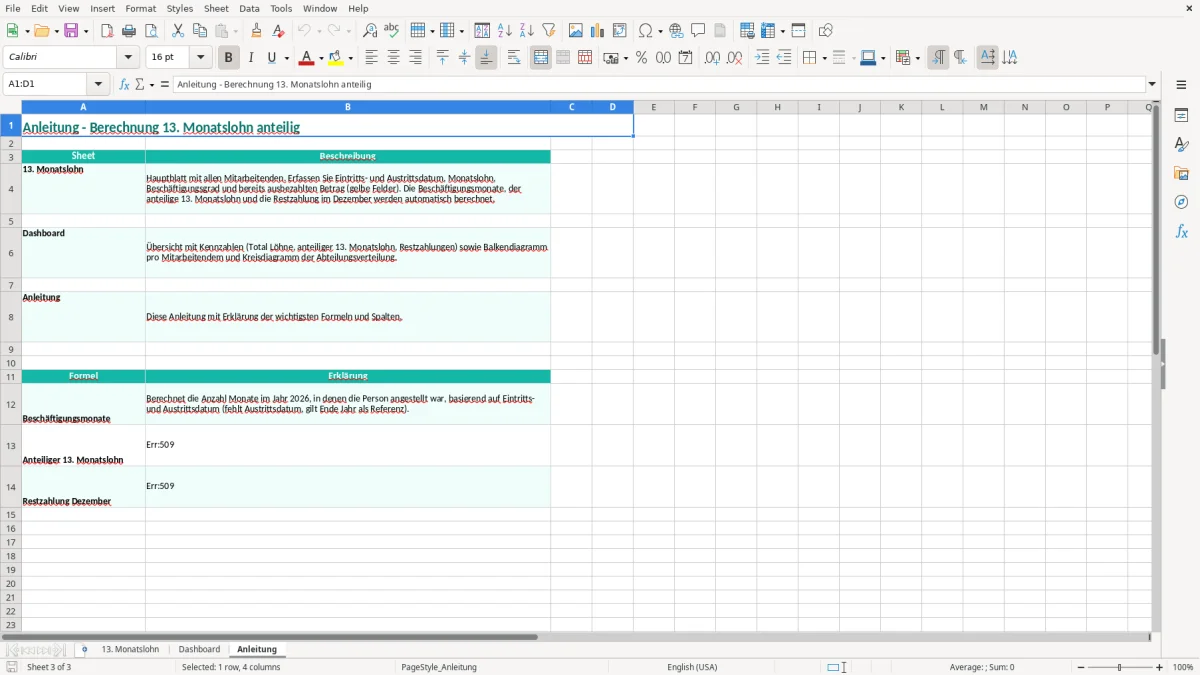The image size is (1200, 675).
Task: Format as percent
Action: pos(642,58)
